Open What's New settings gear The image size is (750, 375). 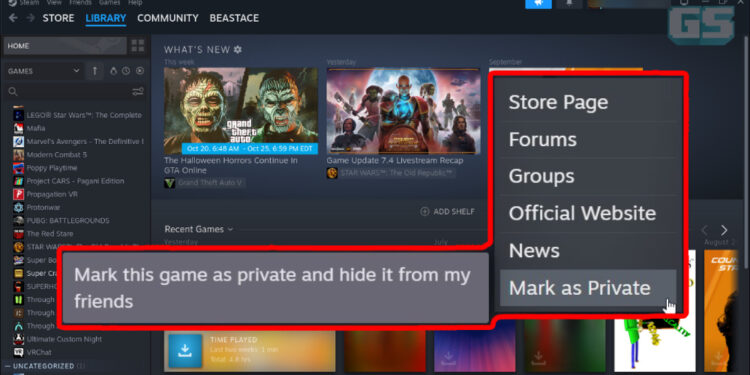click(x=238, y=49)
